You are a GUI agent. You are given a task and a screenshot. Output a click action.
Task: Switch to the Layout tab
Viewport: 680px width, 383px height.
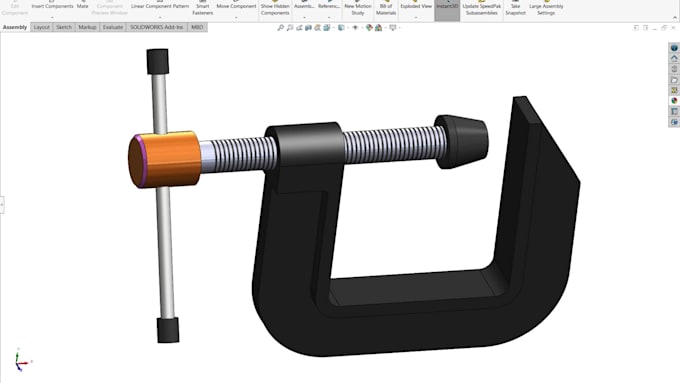tap(42, 27)
